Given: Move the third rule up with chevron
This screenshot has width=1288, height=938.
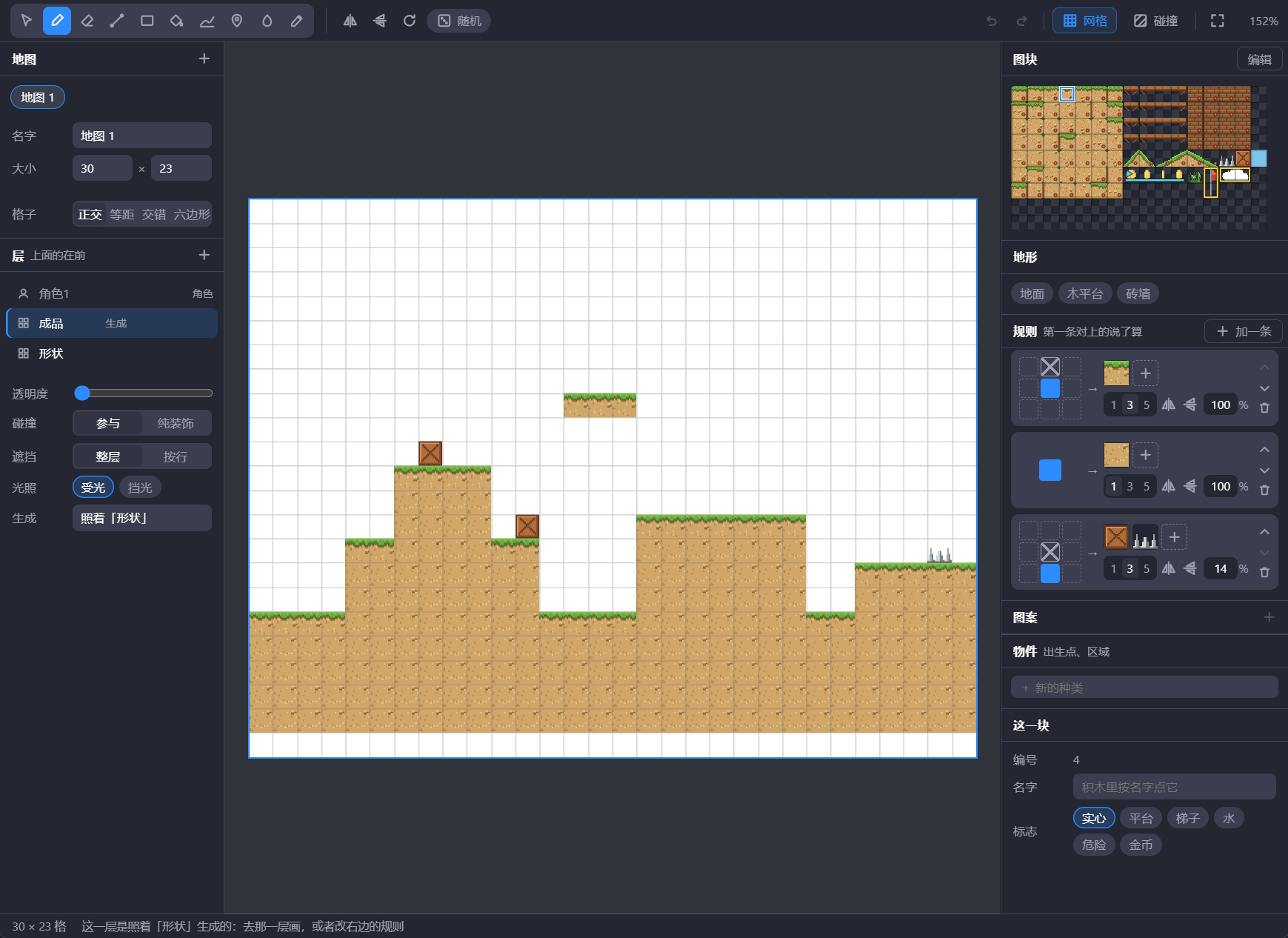Looking at the screenshot, I should [1264, 532].
